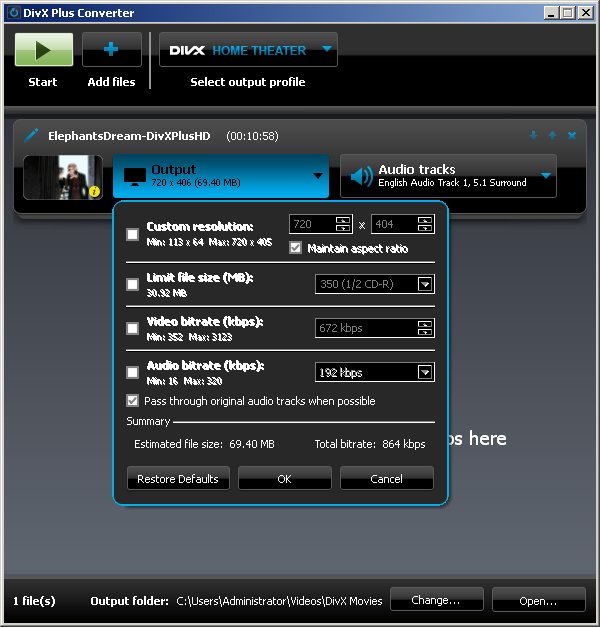Move the ElephantsDream file up in the list
The image size is (600, 627).
tap(552, 135)
